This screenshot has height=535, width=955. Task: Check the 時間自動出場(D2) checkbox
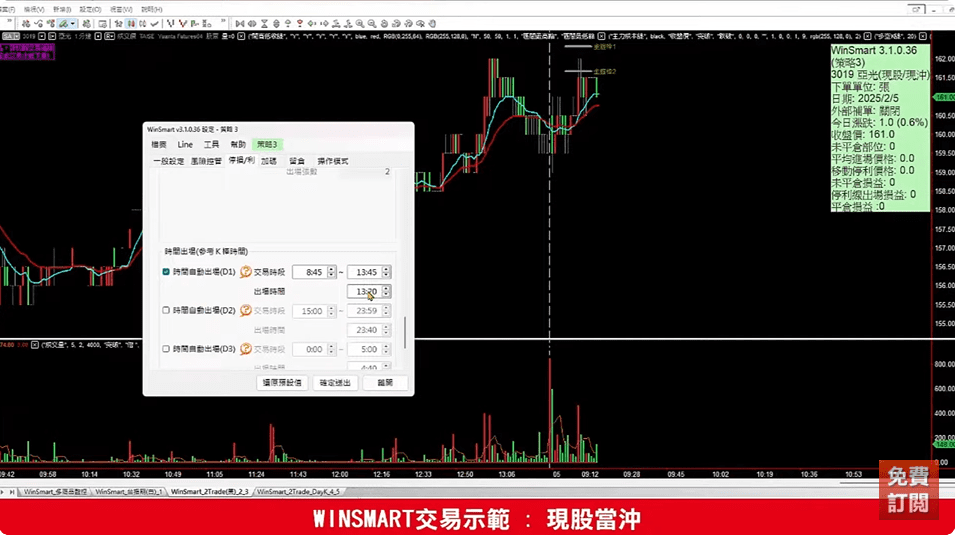pyautogui.click(x=166, y=310)
